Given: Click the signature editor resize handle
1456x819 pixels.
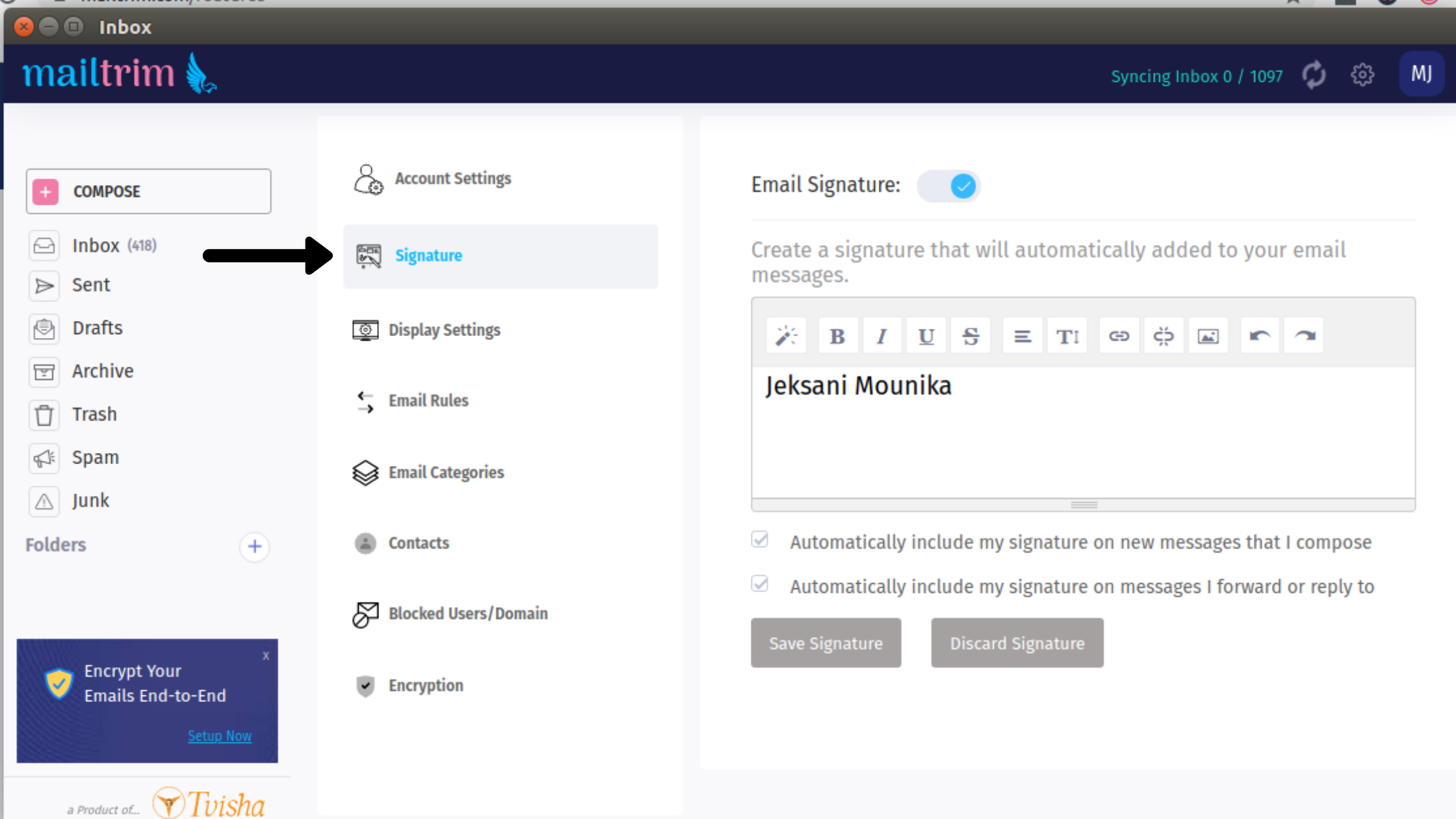Looking at the screenshot, I should tap(1084, 505).
